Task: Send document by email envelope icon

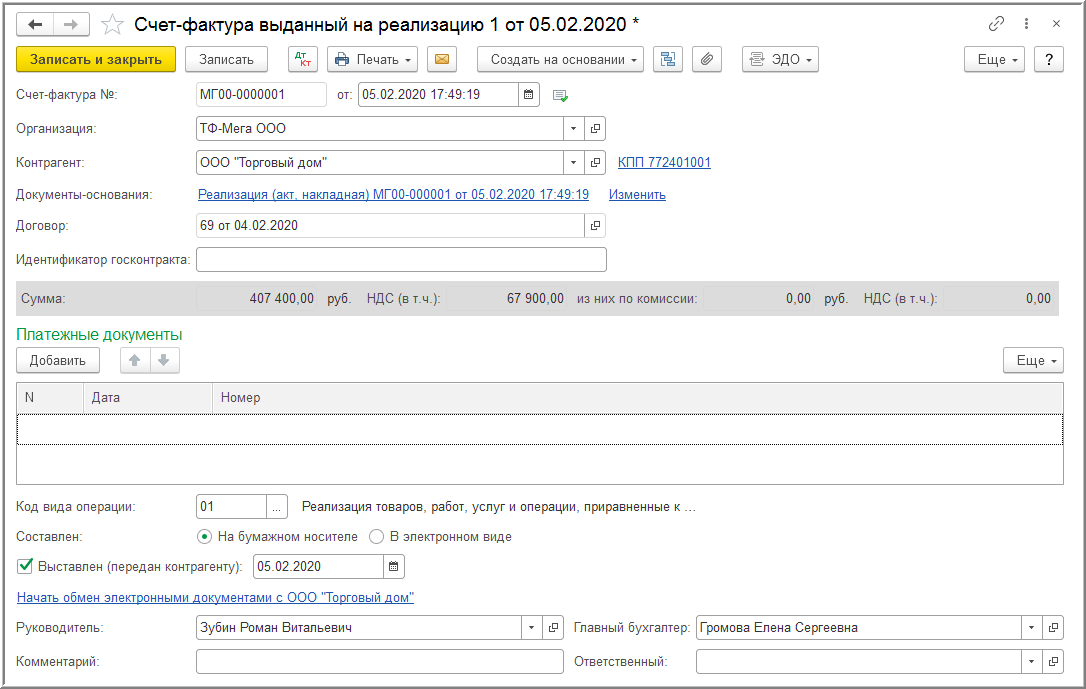Action: 442,60
